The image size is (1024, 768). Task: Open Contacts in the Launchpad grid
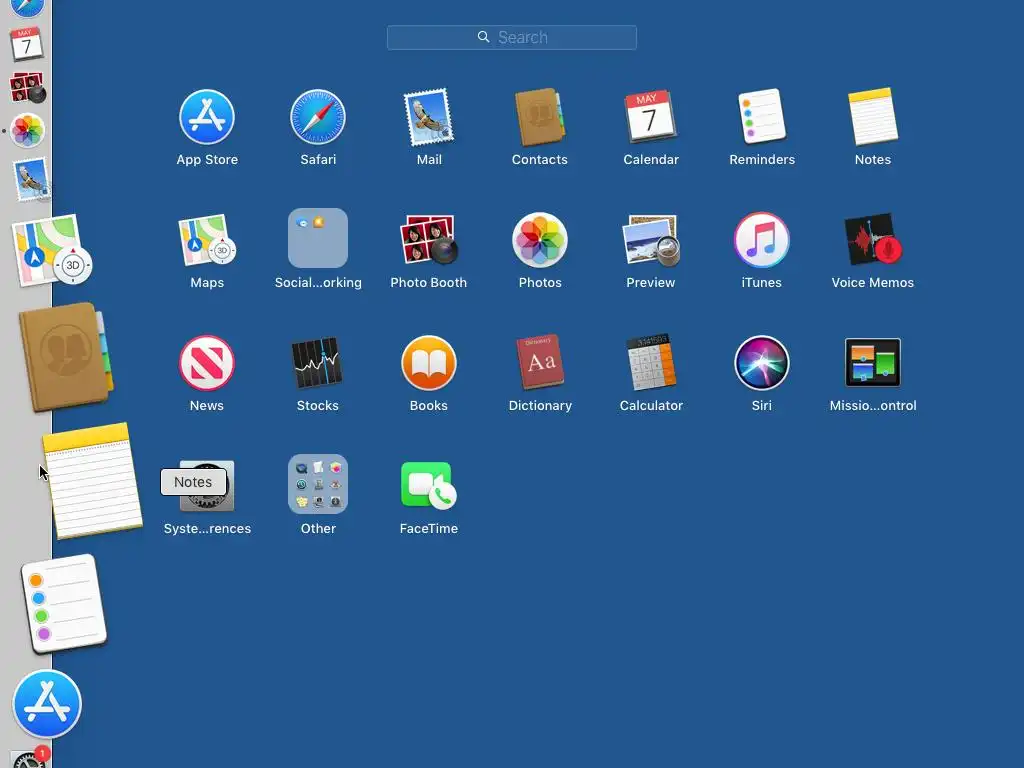(x=540, y=118)
